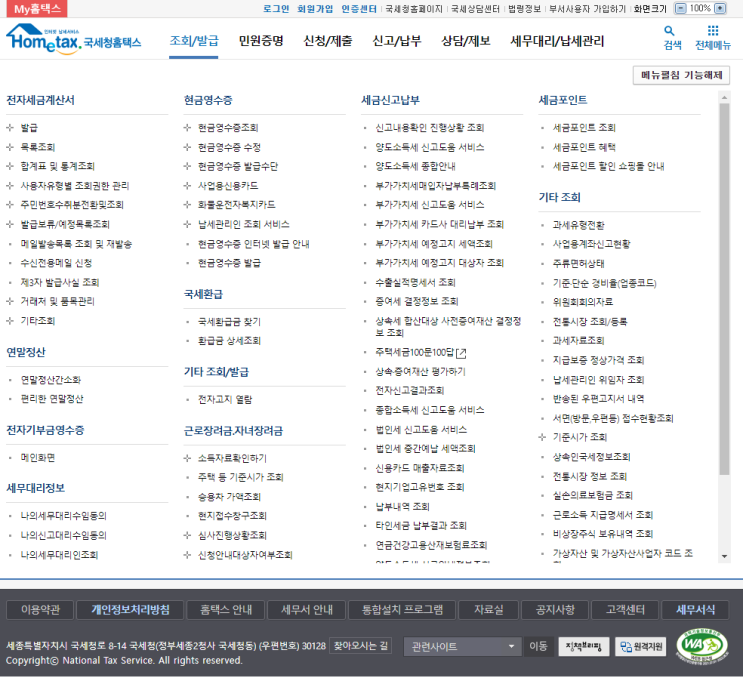Click the scrollbar down arrow

(x=724, y=556)
